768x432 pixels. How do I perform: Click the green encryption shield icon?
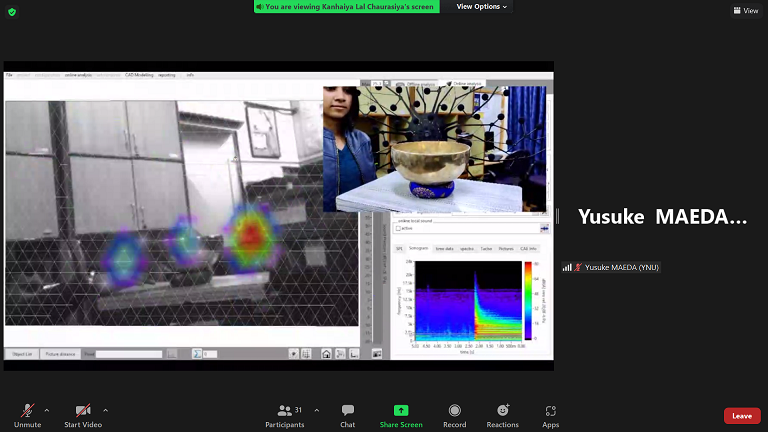11,11
